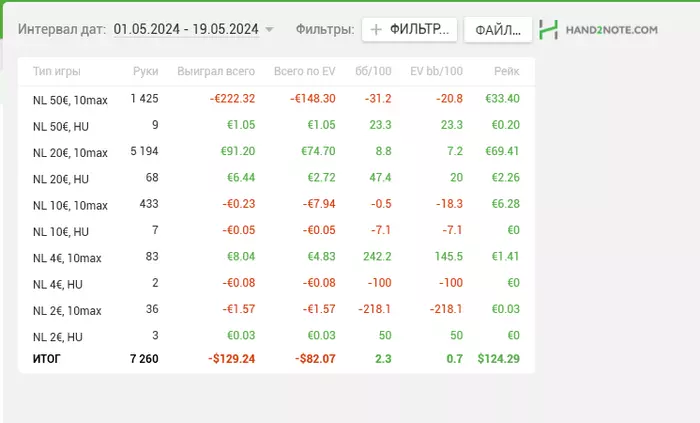The image size is (700, 423).
Task: Sort by EV bb/100 column header
Action: [436, 72]
